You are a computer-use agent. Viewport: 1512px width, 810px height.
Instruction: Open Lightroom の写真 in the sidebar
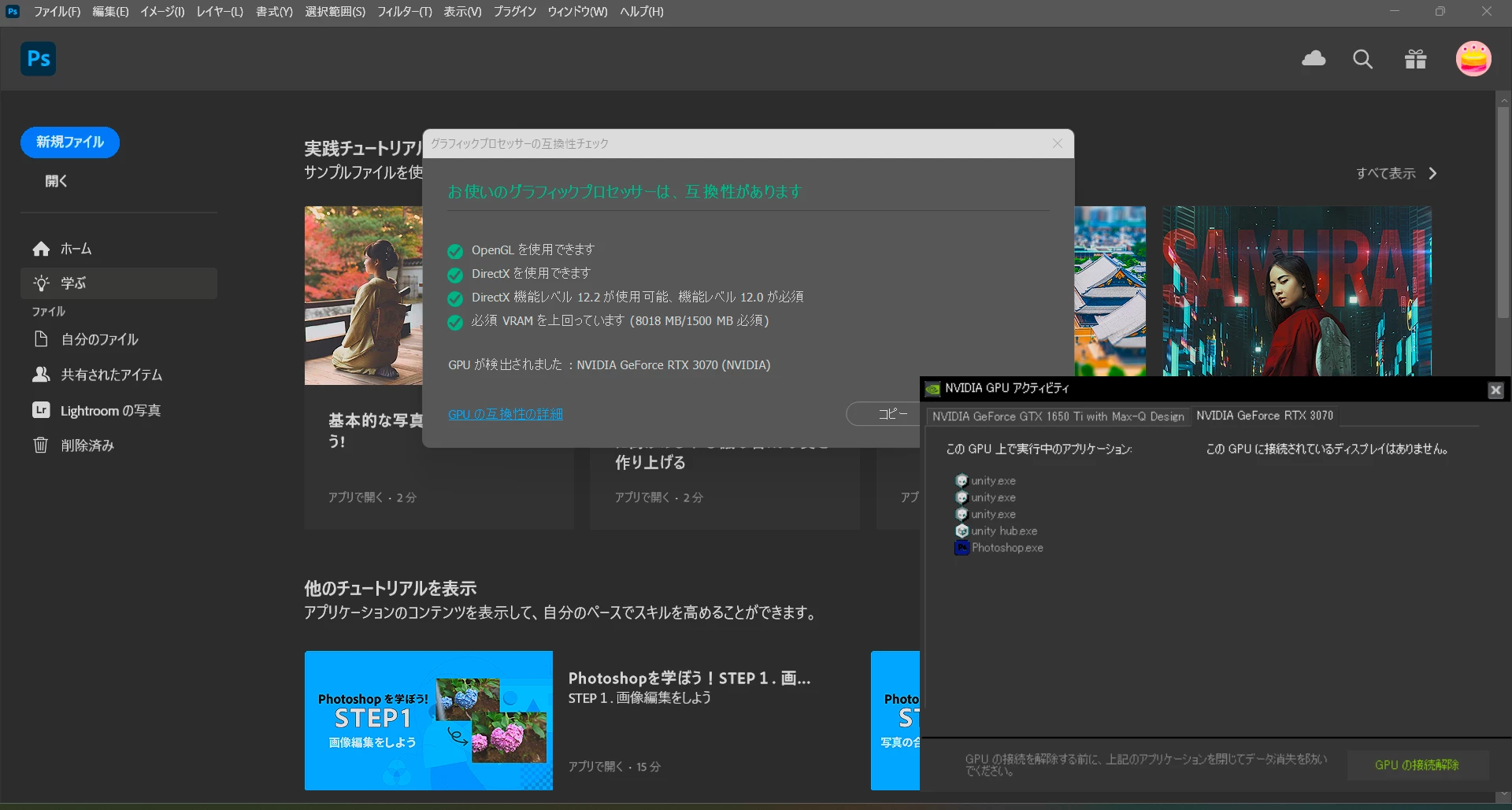point(118,410)
